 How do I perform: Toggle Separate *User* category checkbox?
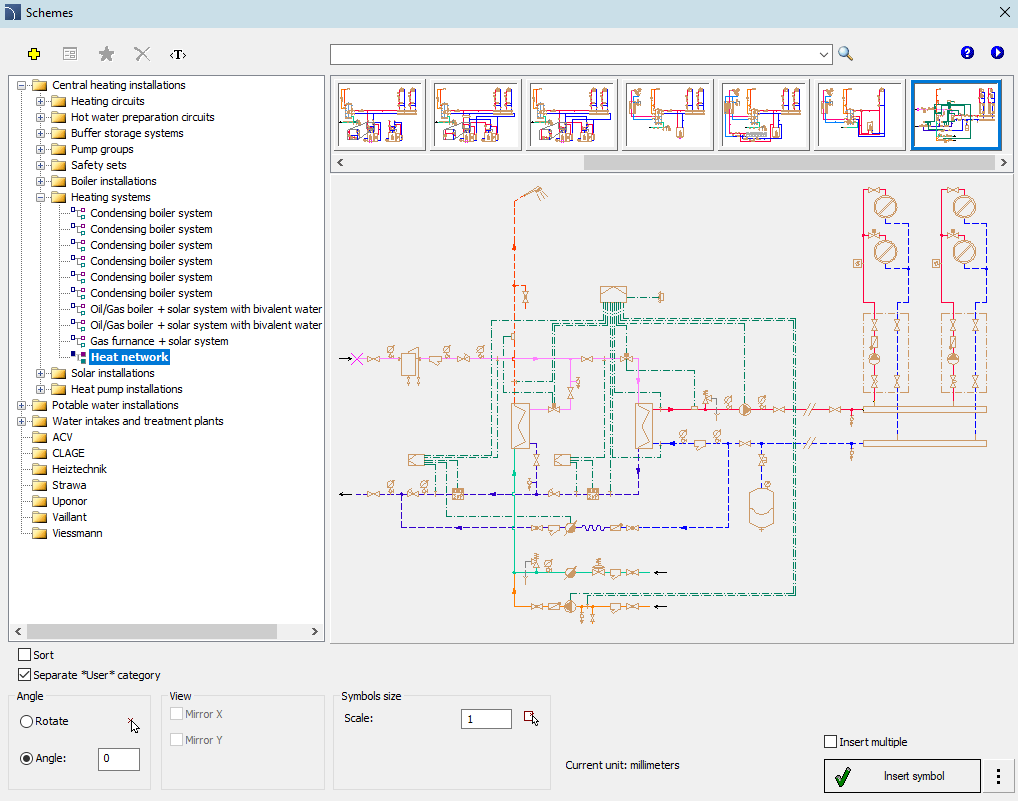25,675
